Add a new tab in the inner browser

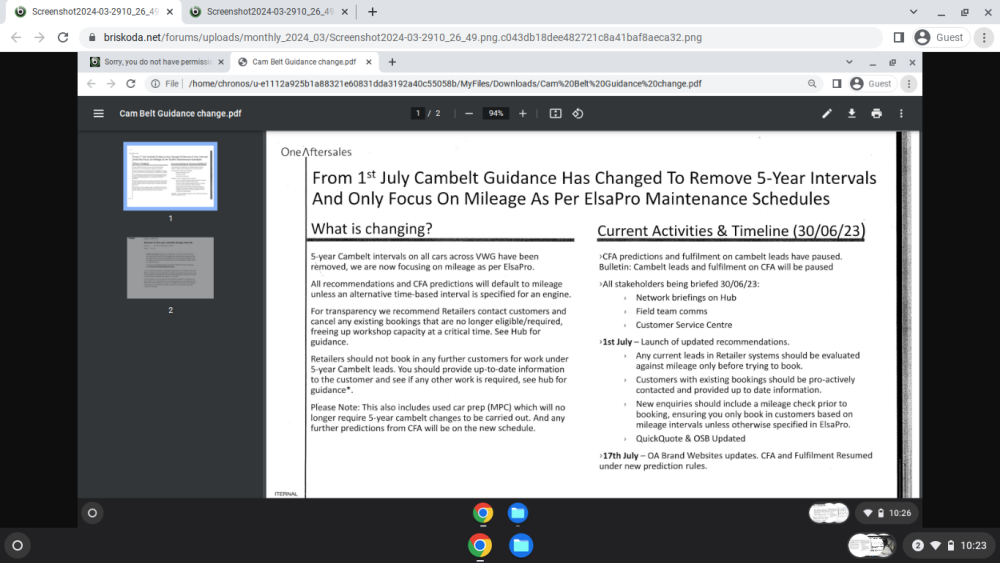click(x=392, y=62)
